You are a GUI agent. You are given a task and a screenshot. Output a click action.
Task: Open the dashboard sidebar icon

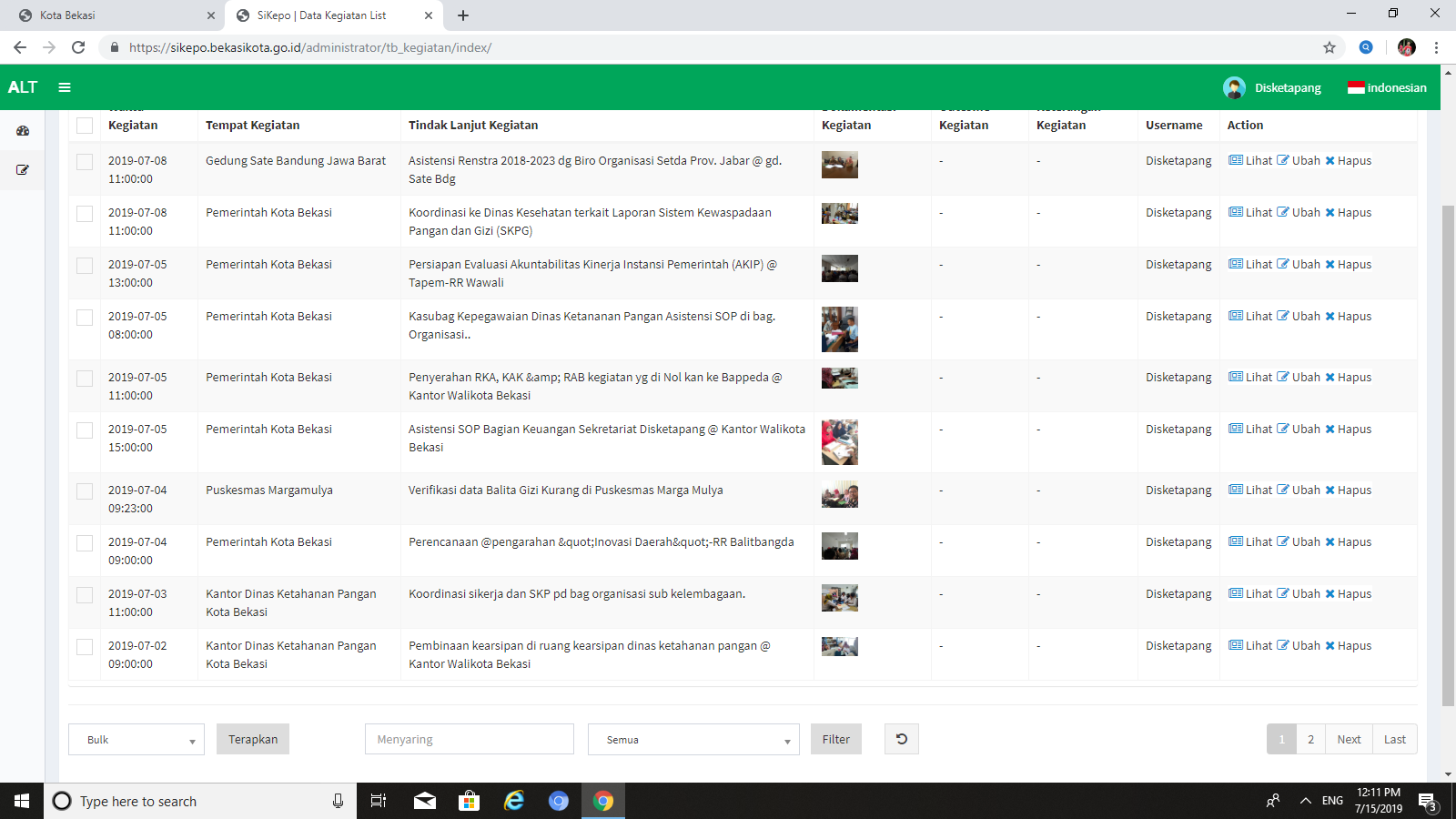pos(23,131)
